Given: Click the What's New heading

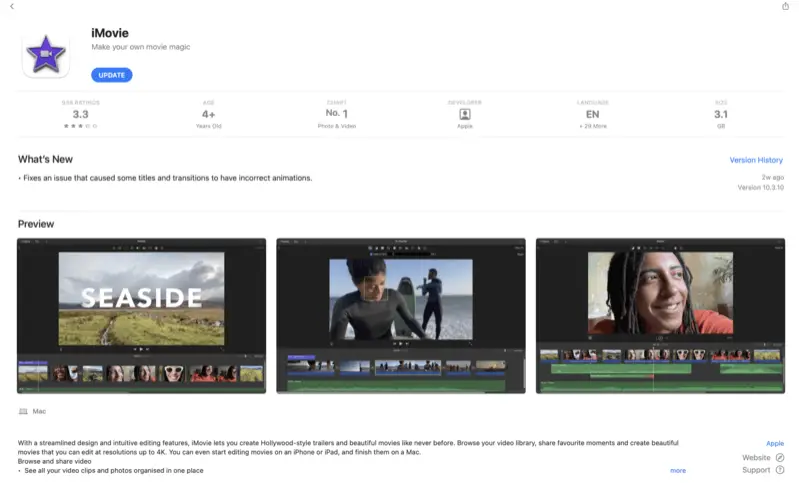Looking at the screenshot, I should point(45,159).
